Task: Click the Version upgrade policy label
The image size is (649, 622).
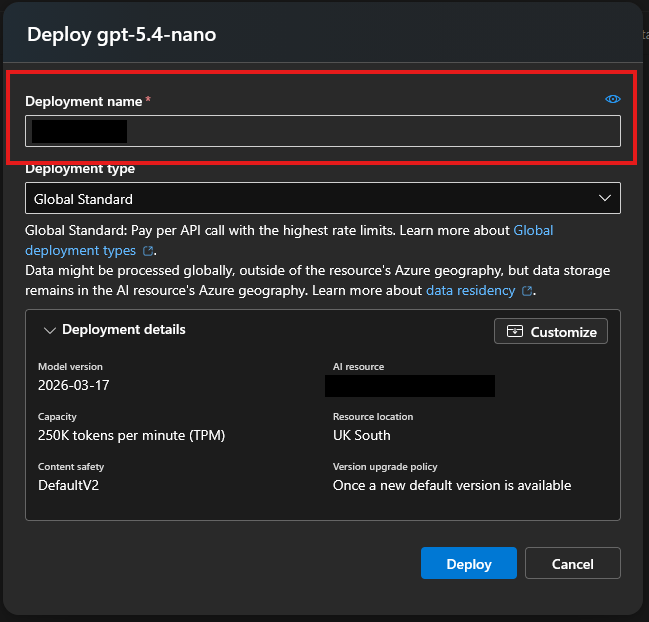Action: click(x=385, y=467)
